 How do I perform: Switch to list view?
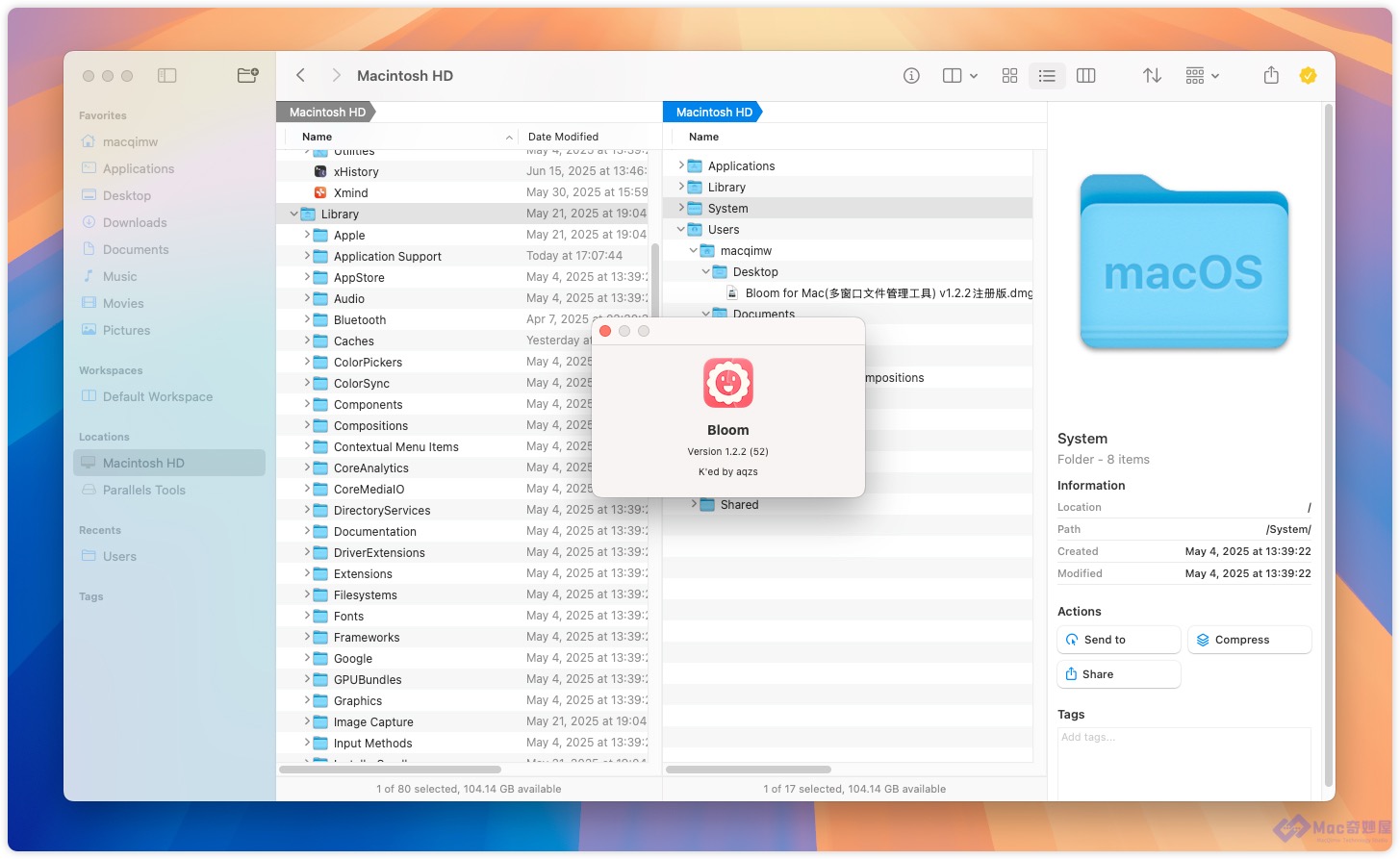click(x=1047, y=76)
